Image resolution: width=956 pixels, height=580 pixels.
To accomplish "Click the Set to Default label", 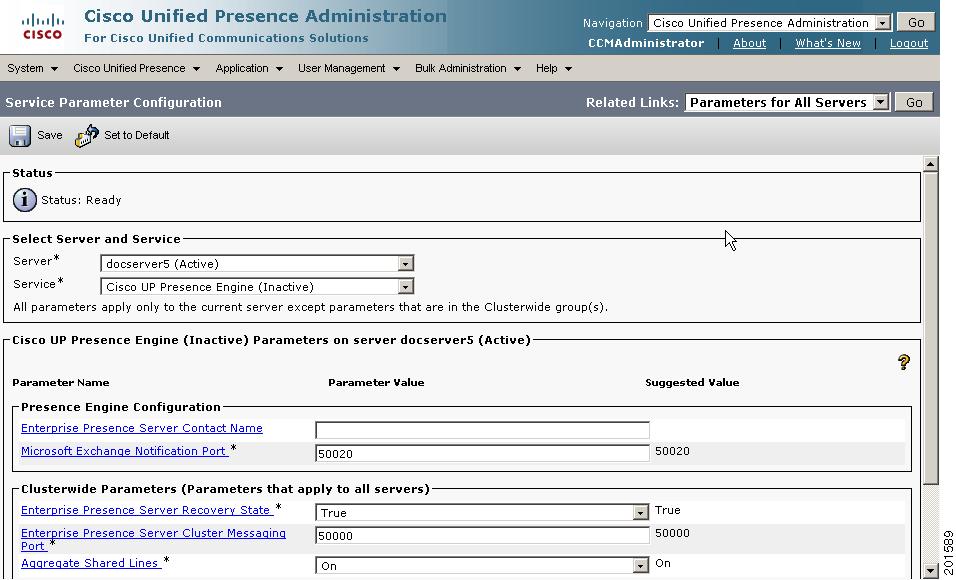I will tap(137, 135).
